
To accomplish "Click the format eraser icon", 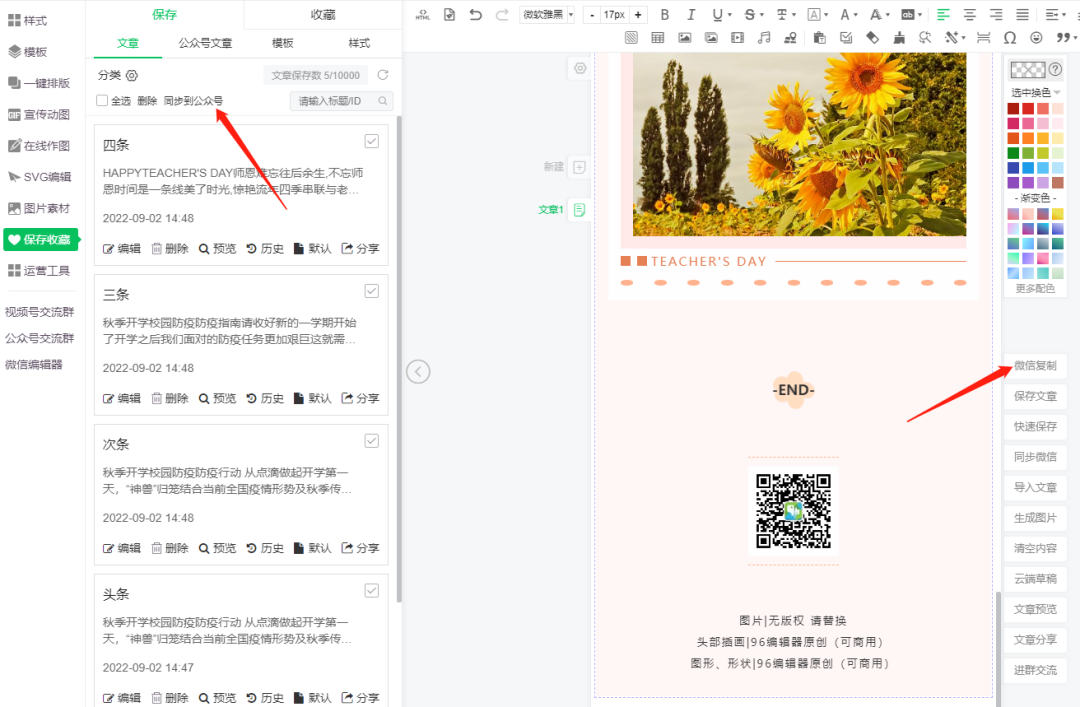I will pyautogui.click(x=873, y=38).
